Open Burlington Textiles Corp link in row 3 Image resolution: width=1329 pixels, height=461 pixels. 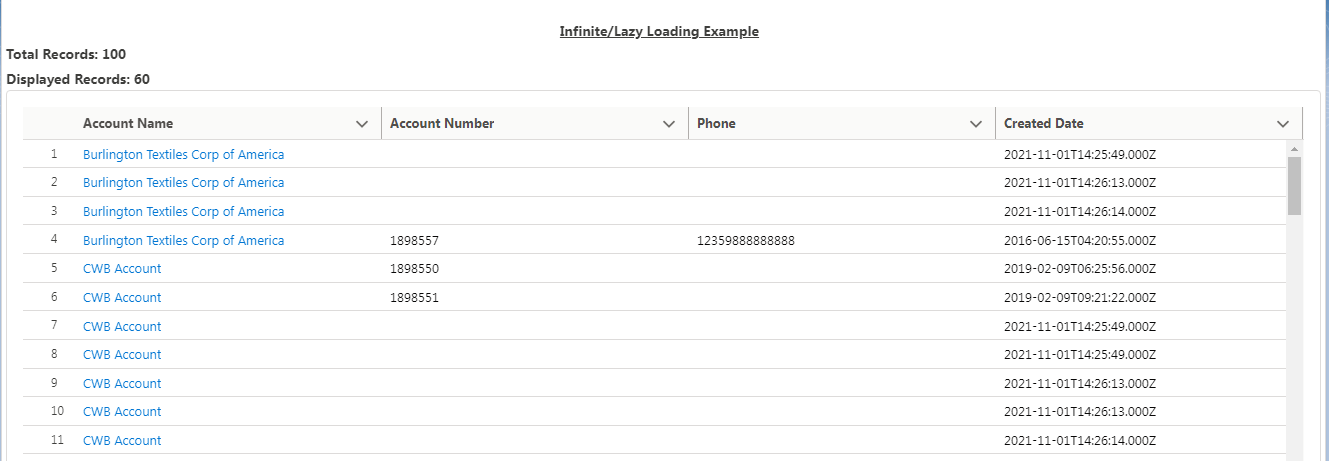(x=183, y=212)
